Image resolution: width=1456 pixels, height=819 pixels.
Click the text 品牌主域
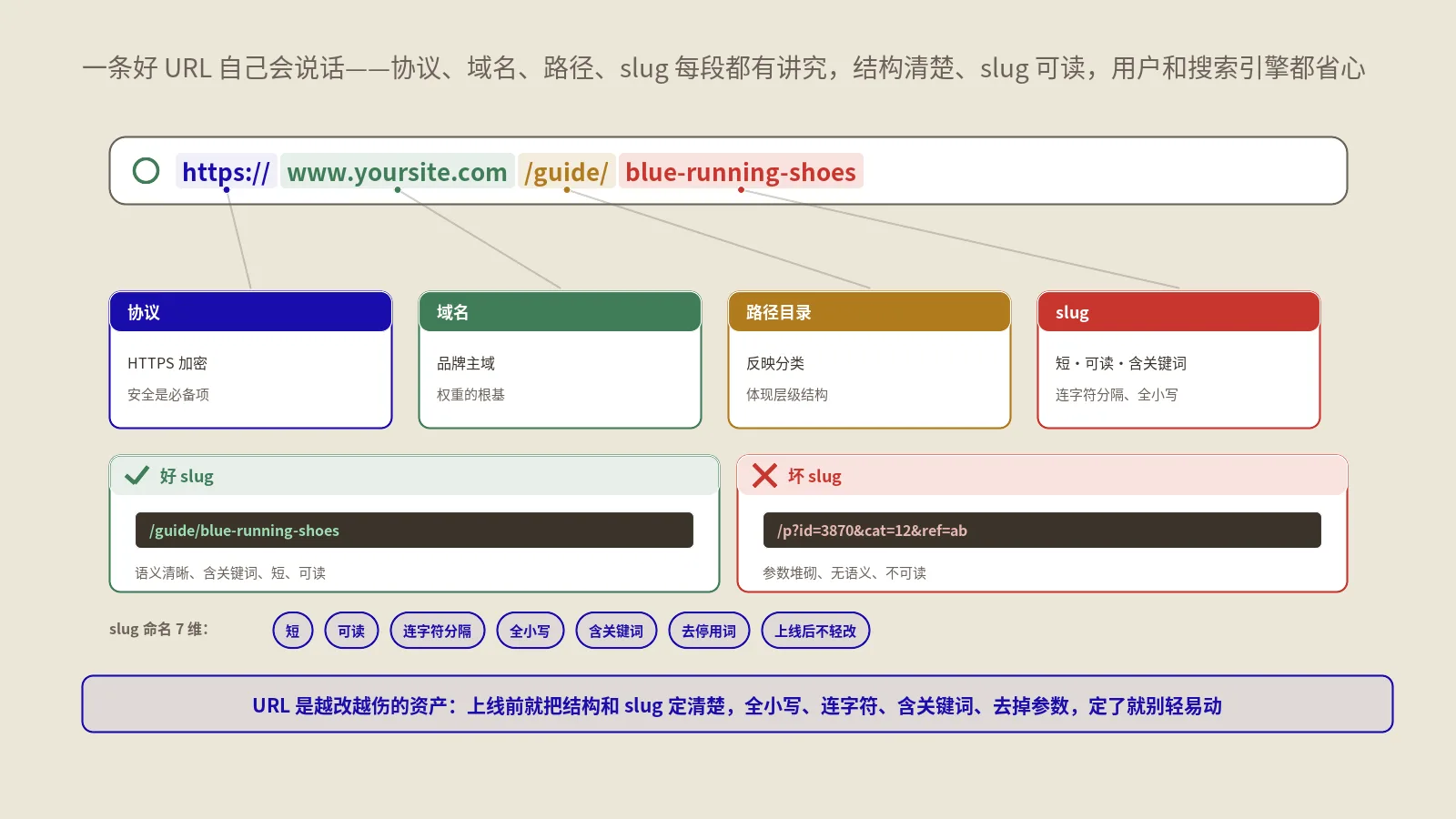466,363
